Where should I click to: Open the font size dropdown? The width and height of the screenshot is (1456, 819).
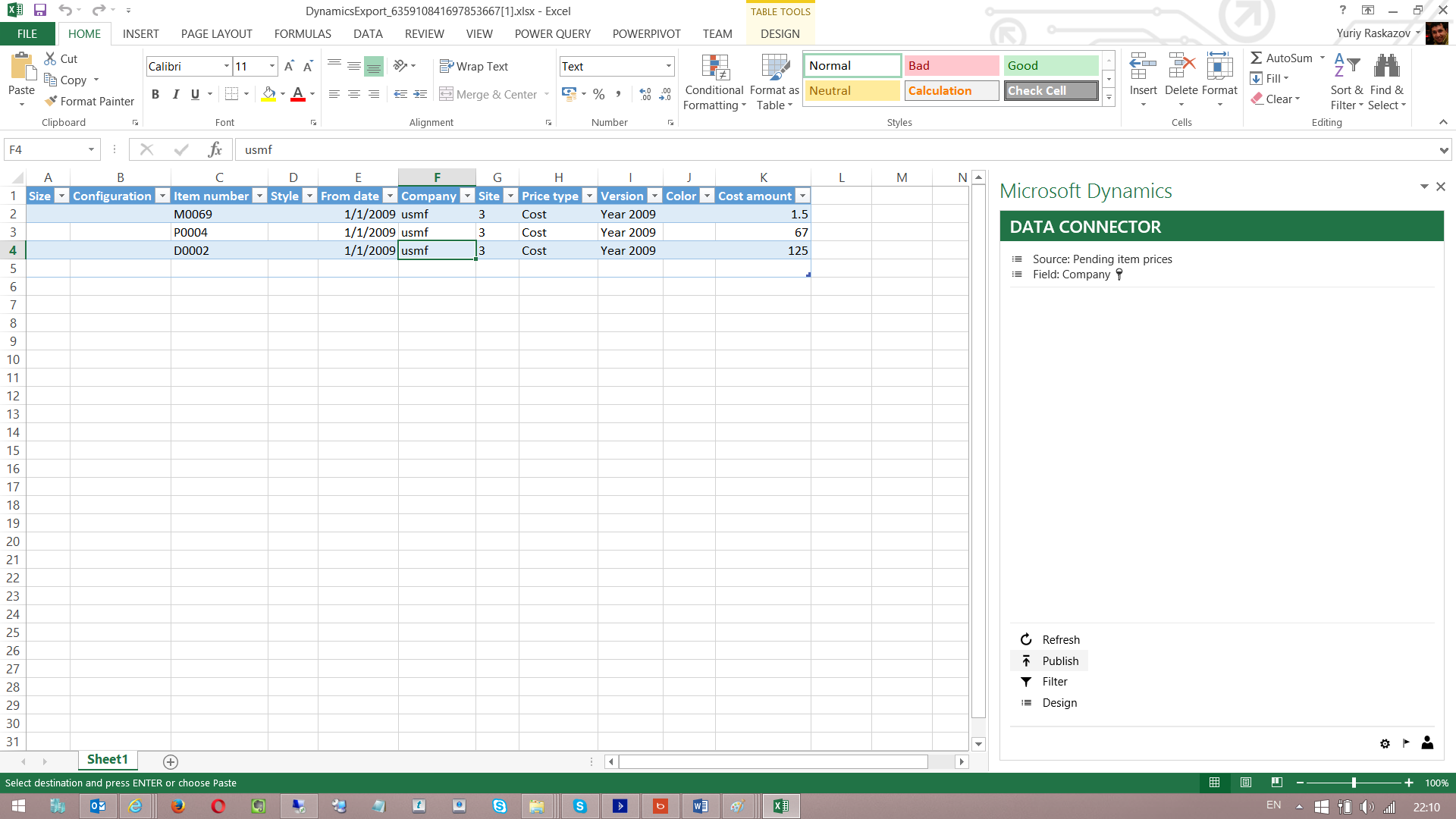(271, 66)
